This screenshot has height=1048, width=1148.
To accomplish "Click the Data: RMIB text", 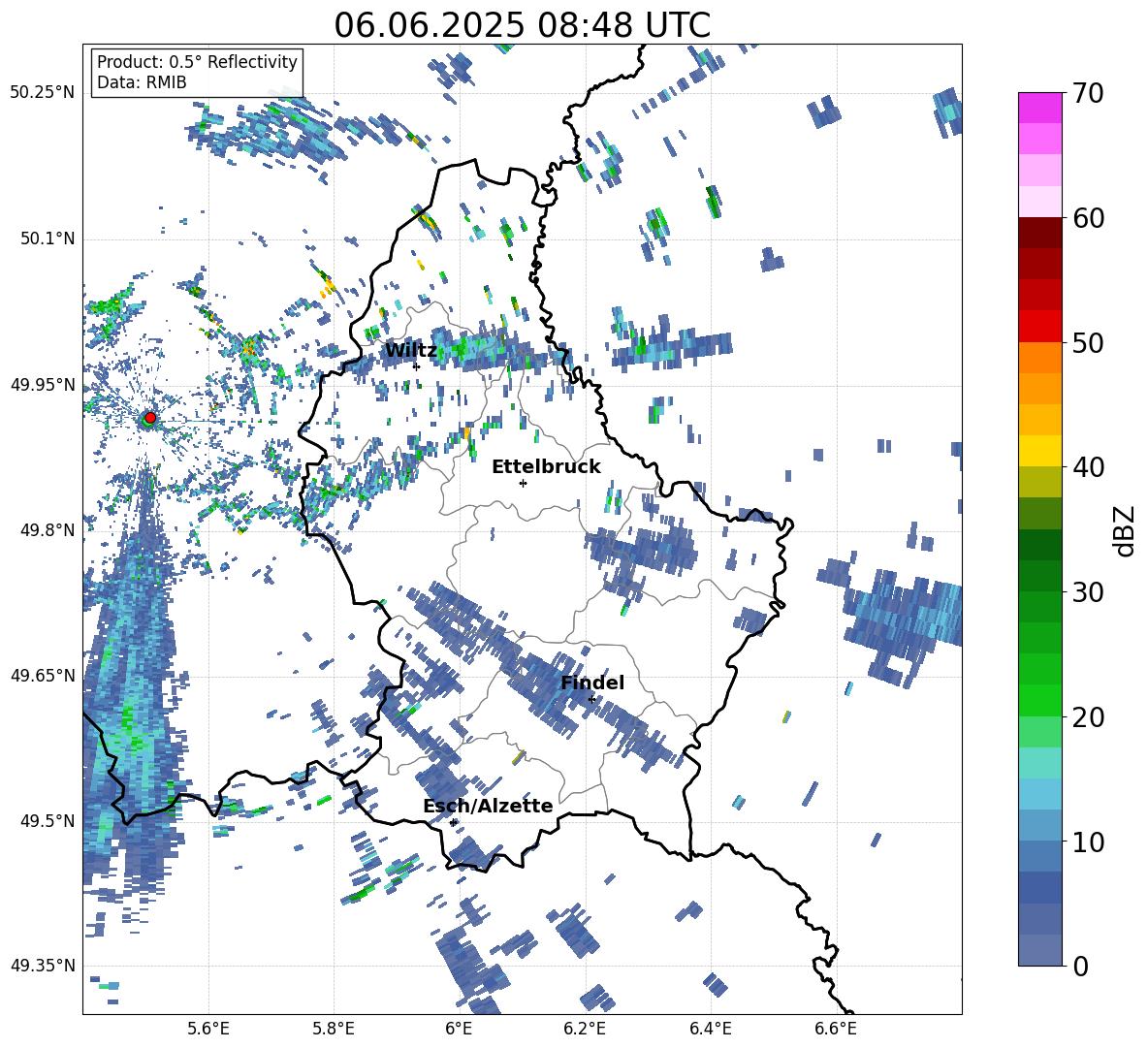I will coord(142,82).
